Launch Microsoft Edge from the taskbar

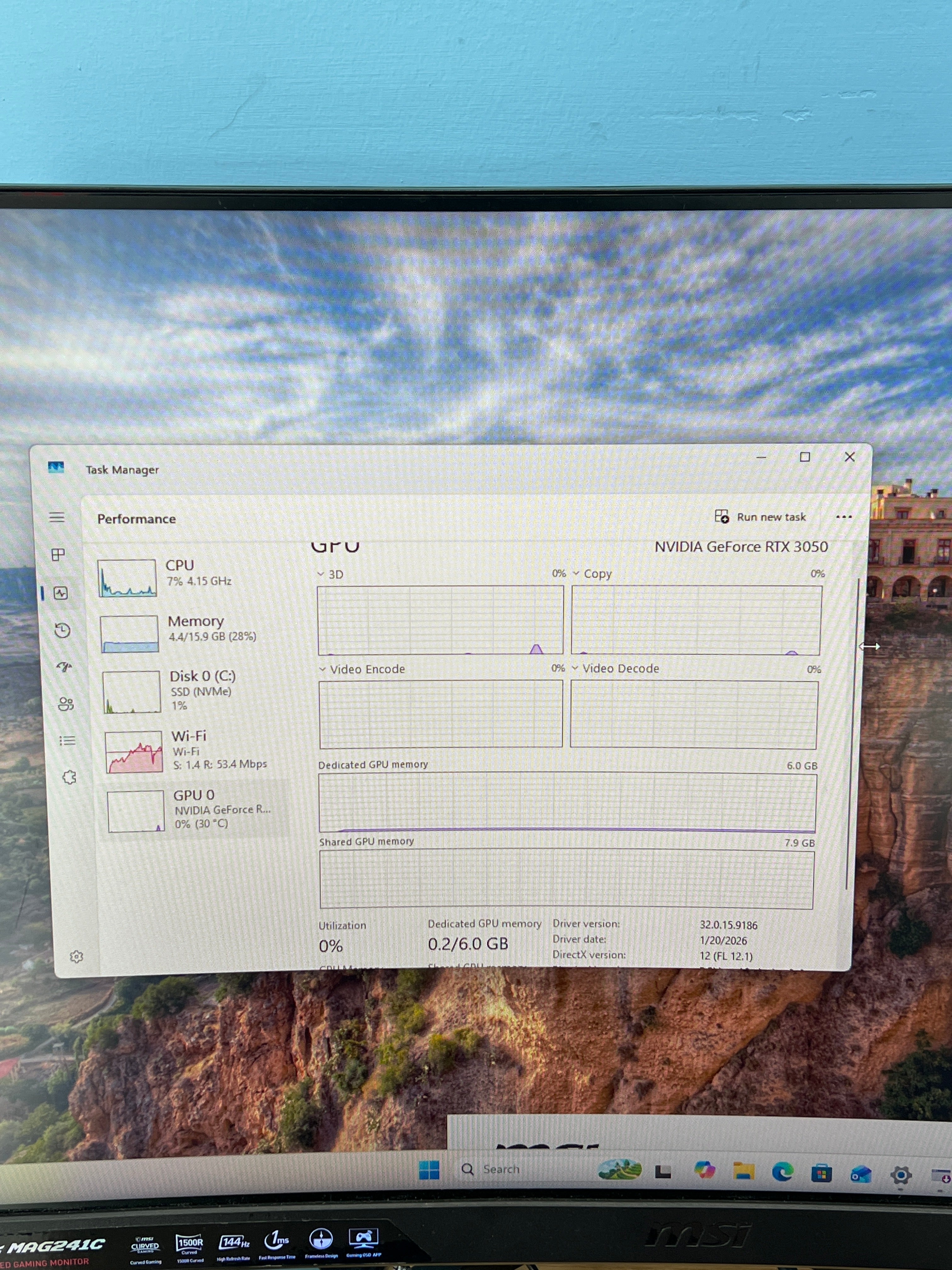coord(783,1172)
